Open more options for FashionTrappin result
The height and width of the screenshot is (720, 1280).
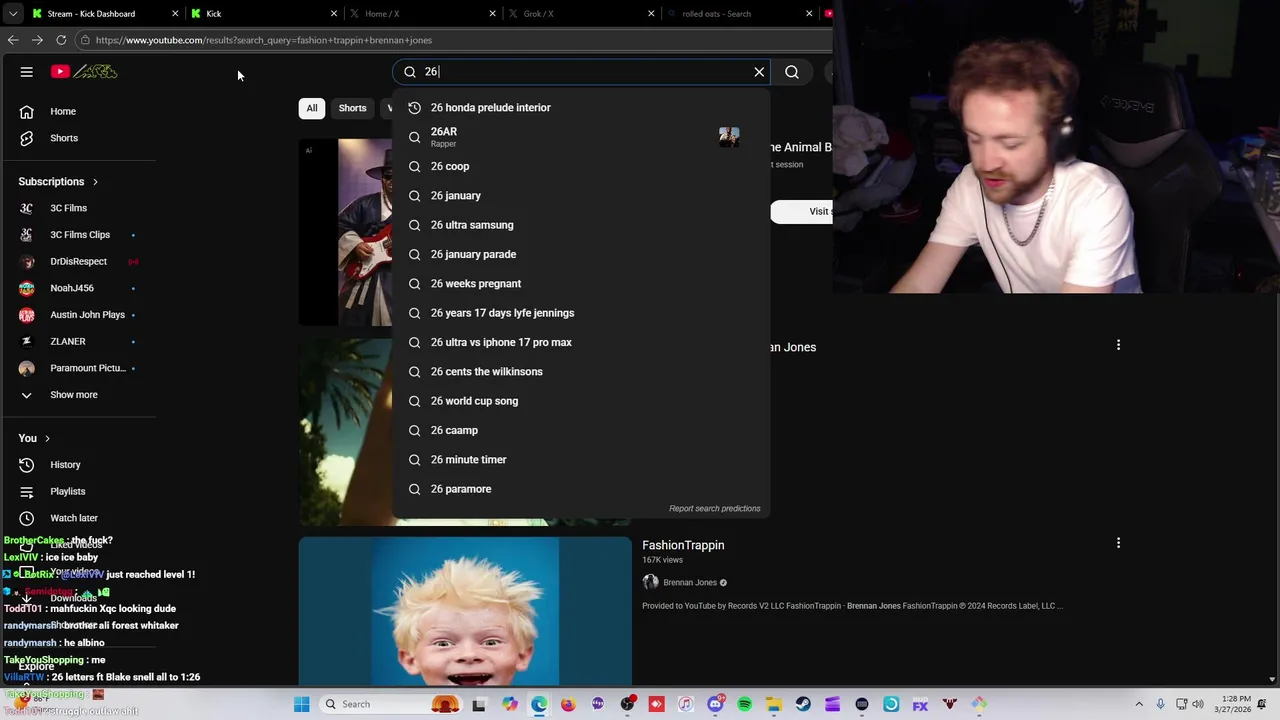(1118, 543)
